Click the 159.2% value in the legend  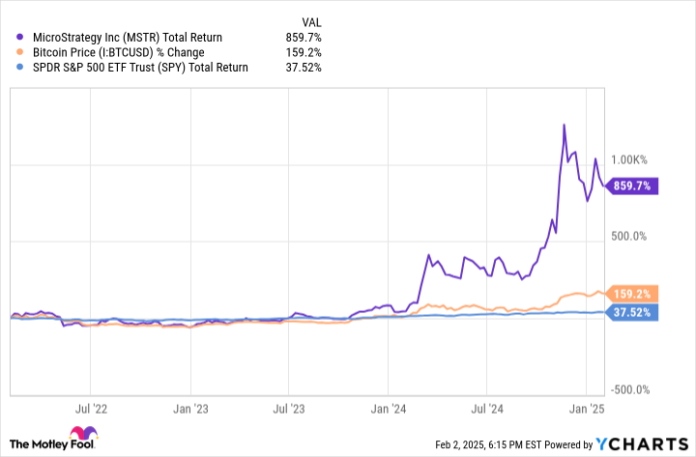304,53
